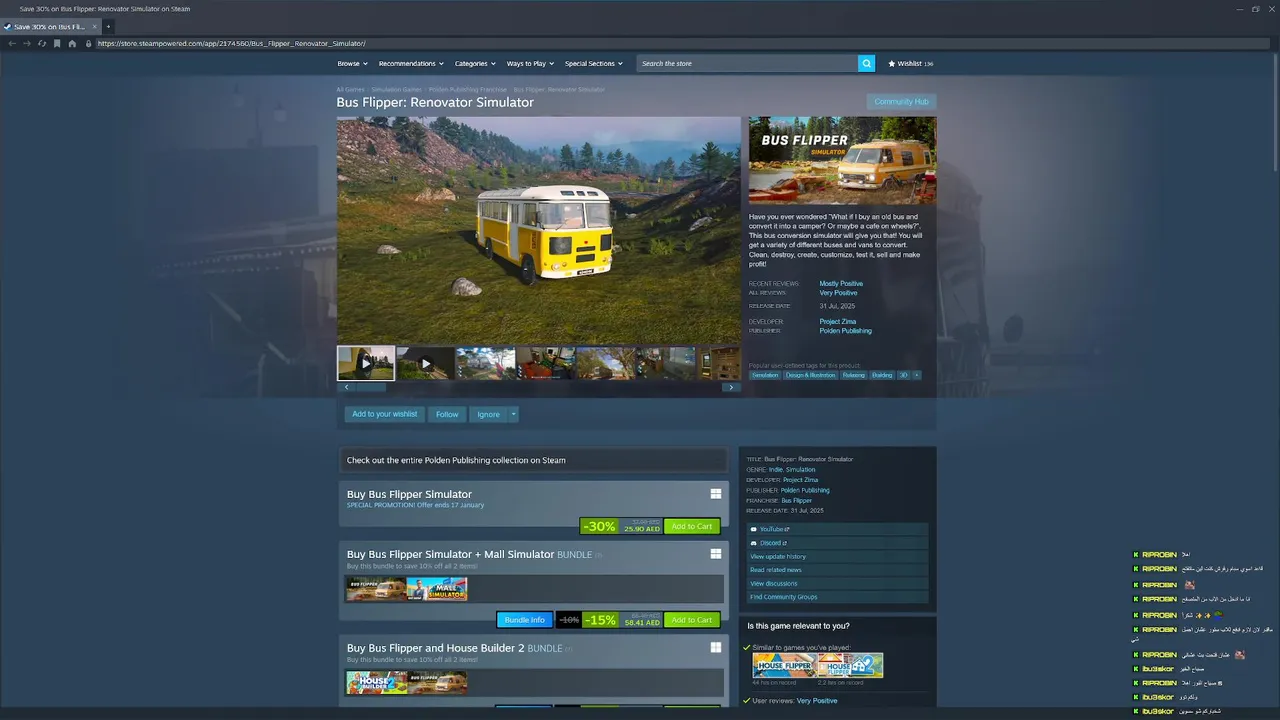Click the padlock icon beside the URL
Viewport: 1280px width, 720px height.
click(88, 43)
